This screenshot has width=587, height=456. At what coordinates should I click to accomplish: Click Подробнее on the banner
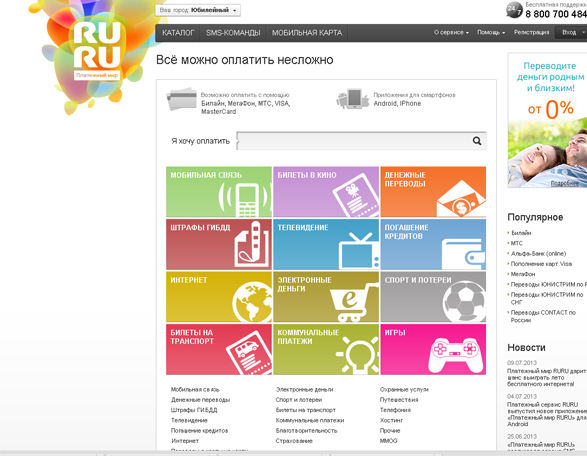(565, 183)
